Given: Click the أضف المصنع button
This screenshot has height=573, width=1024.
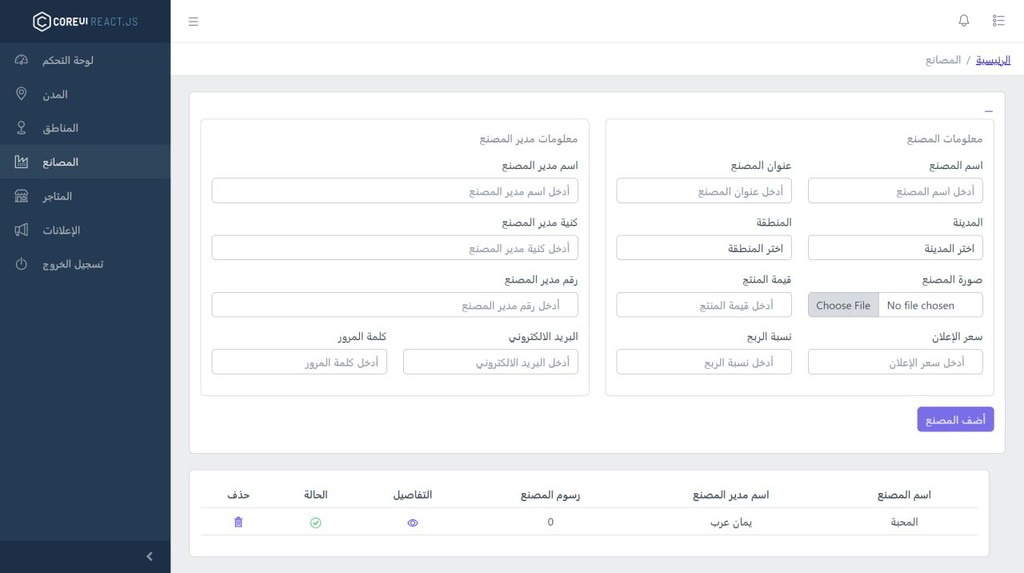Looking at the screenshot, I should 955,419.
